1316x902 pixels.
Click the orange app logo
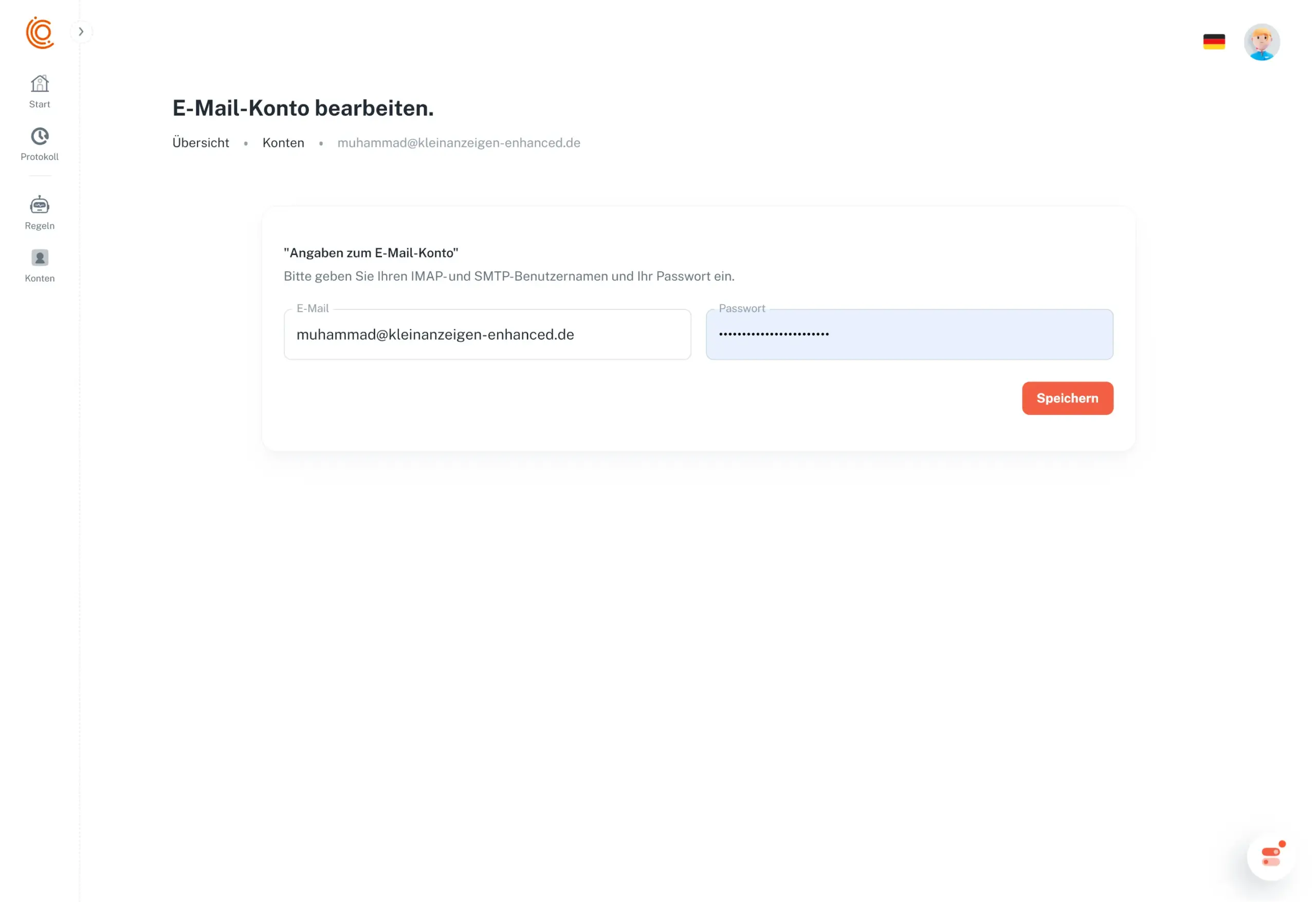click(x=40, y=33)
